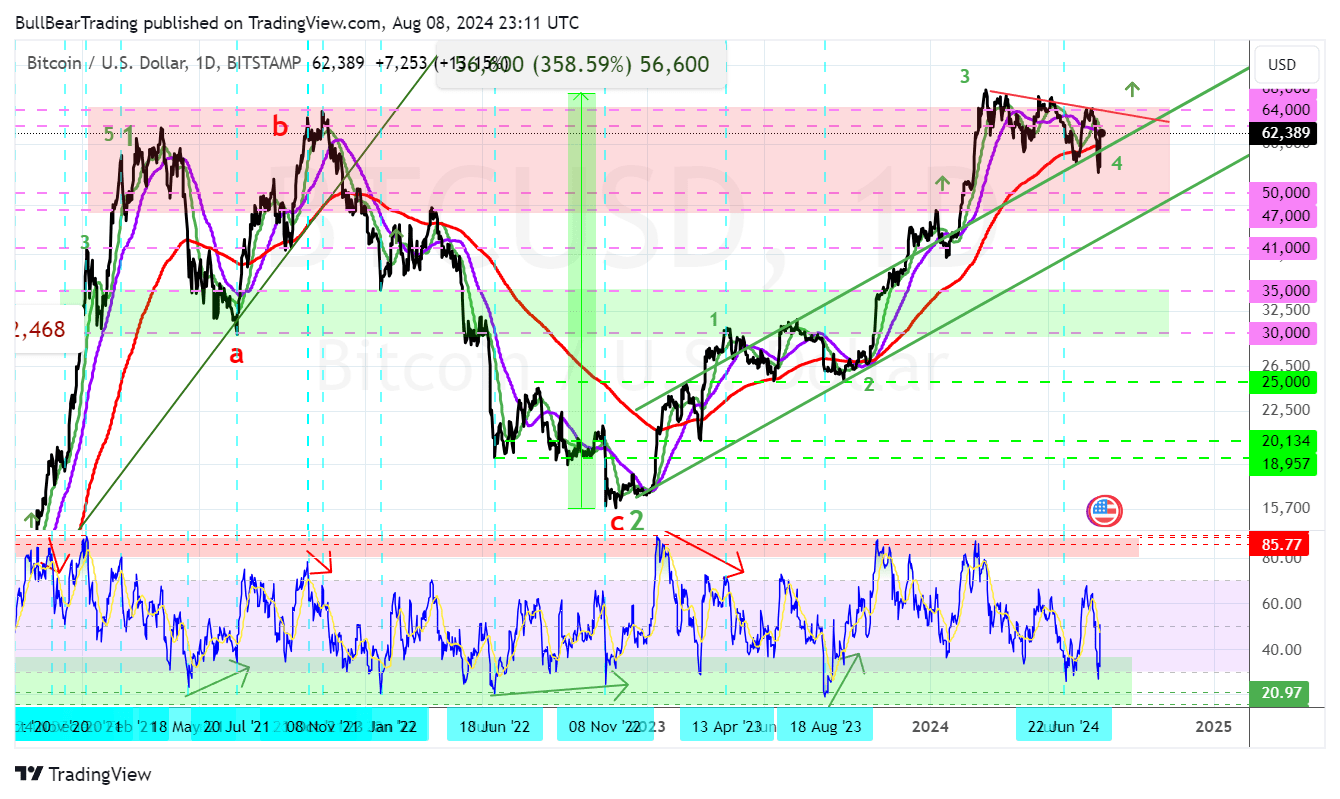Image resolution: width=1340 pixels, height=799 pixels.
Task: Click the RSI 40.00 scale value
Action: [1281, 649]
